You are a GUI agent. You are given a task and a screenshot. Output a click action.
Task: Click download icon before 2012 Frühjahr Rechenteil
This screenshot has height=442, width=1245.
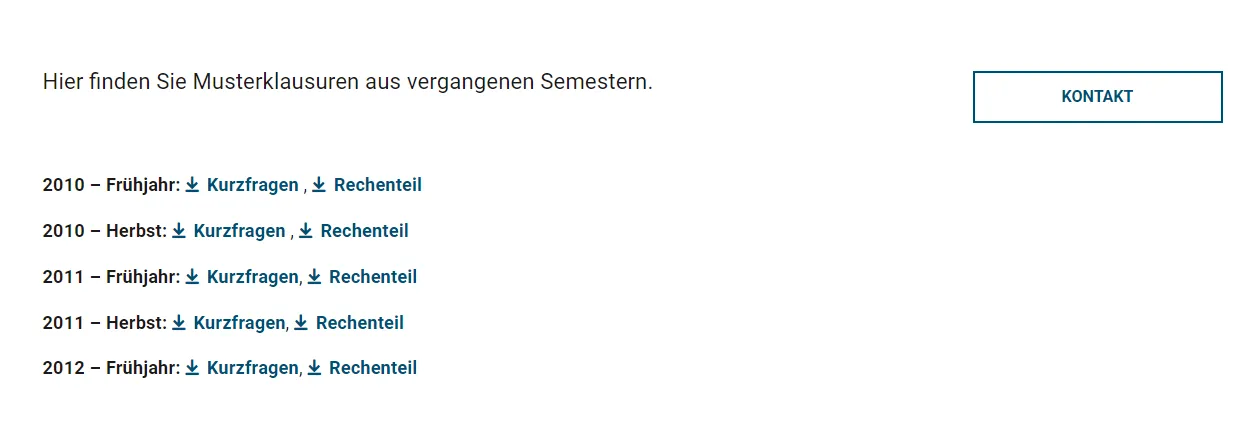[314, 368]
